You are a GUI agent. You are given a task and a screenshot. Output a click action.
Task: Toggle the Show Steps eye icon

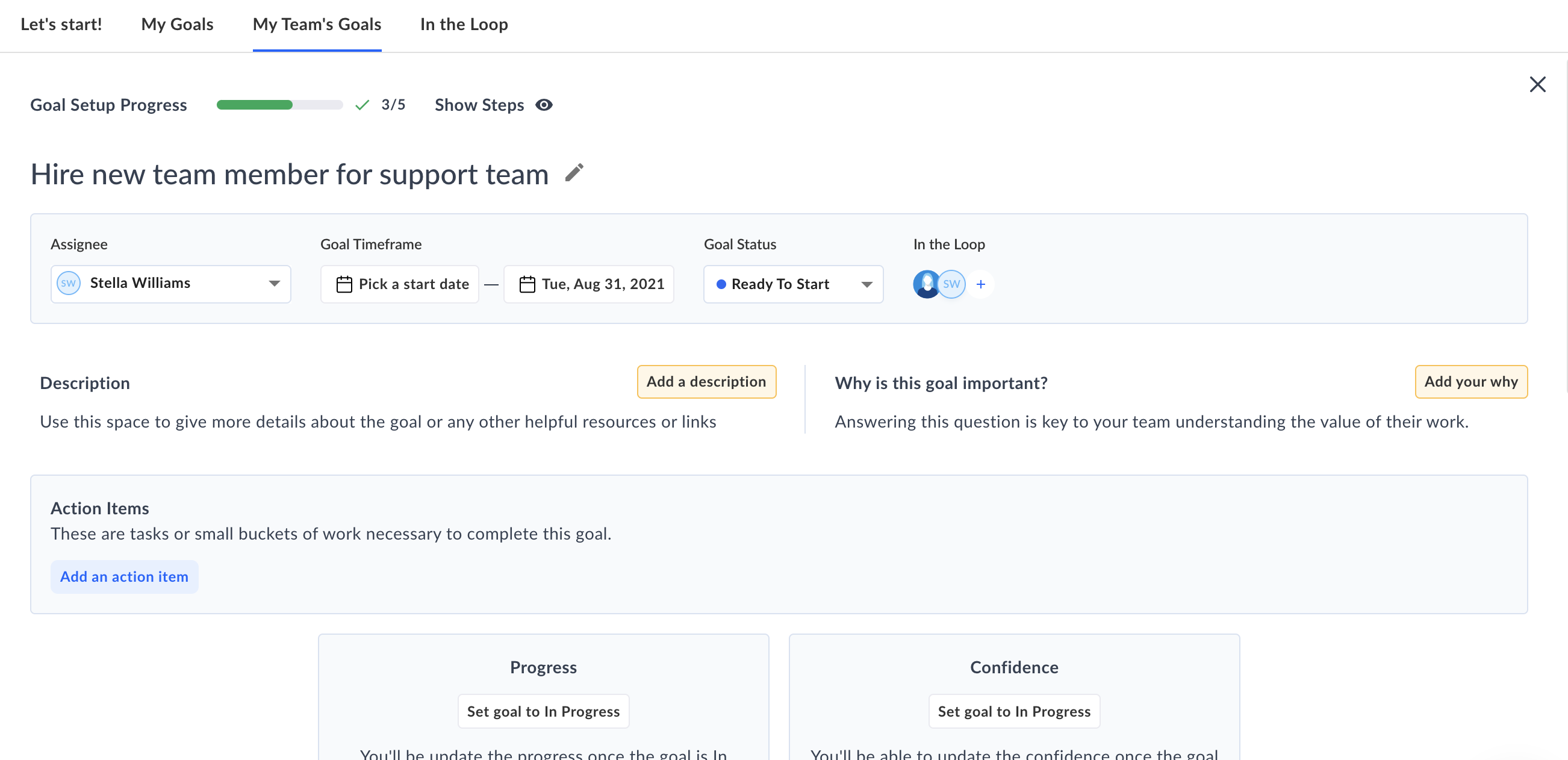coord(544,105)
